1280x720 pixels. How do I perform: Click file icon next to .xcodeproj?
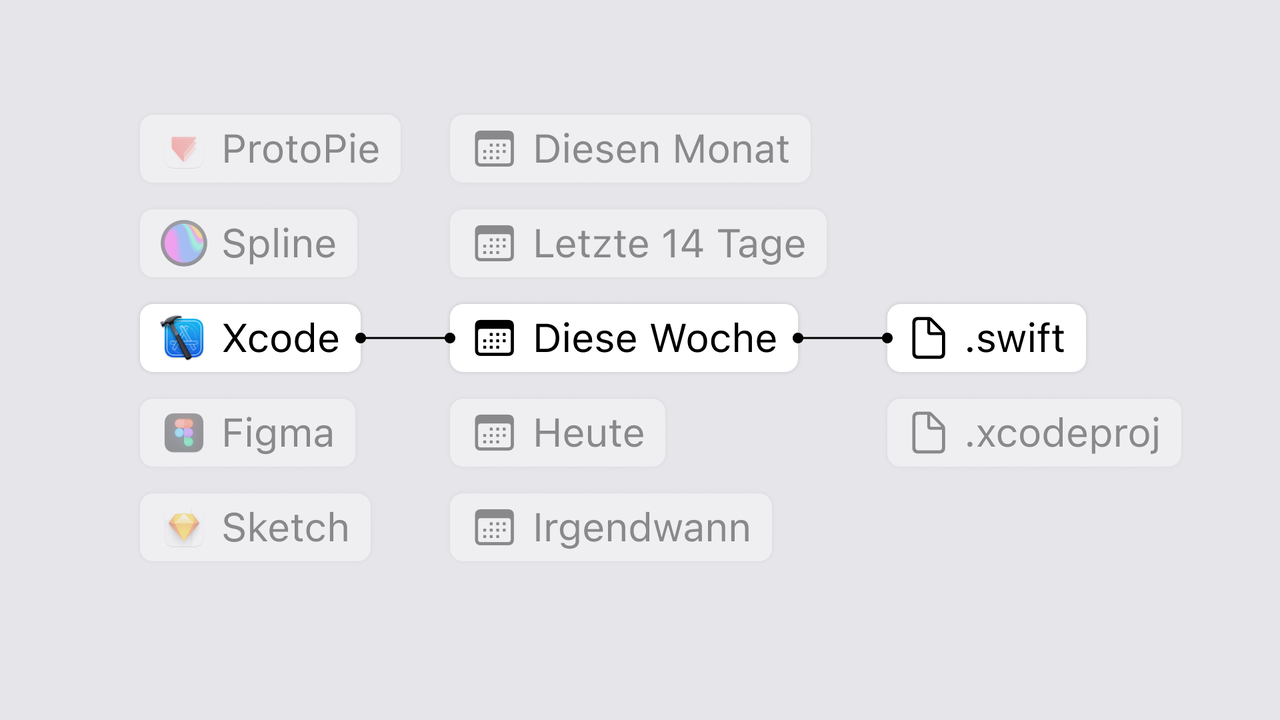(x=928, y=433)
